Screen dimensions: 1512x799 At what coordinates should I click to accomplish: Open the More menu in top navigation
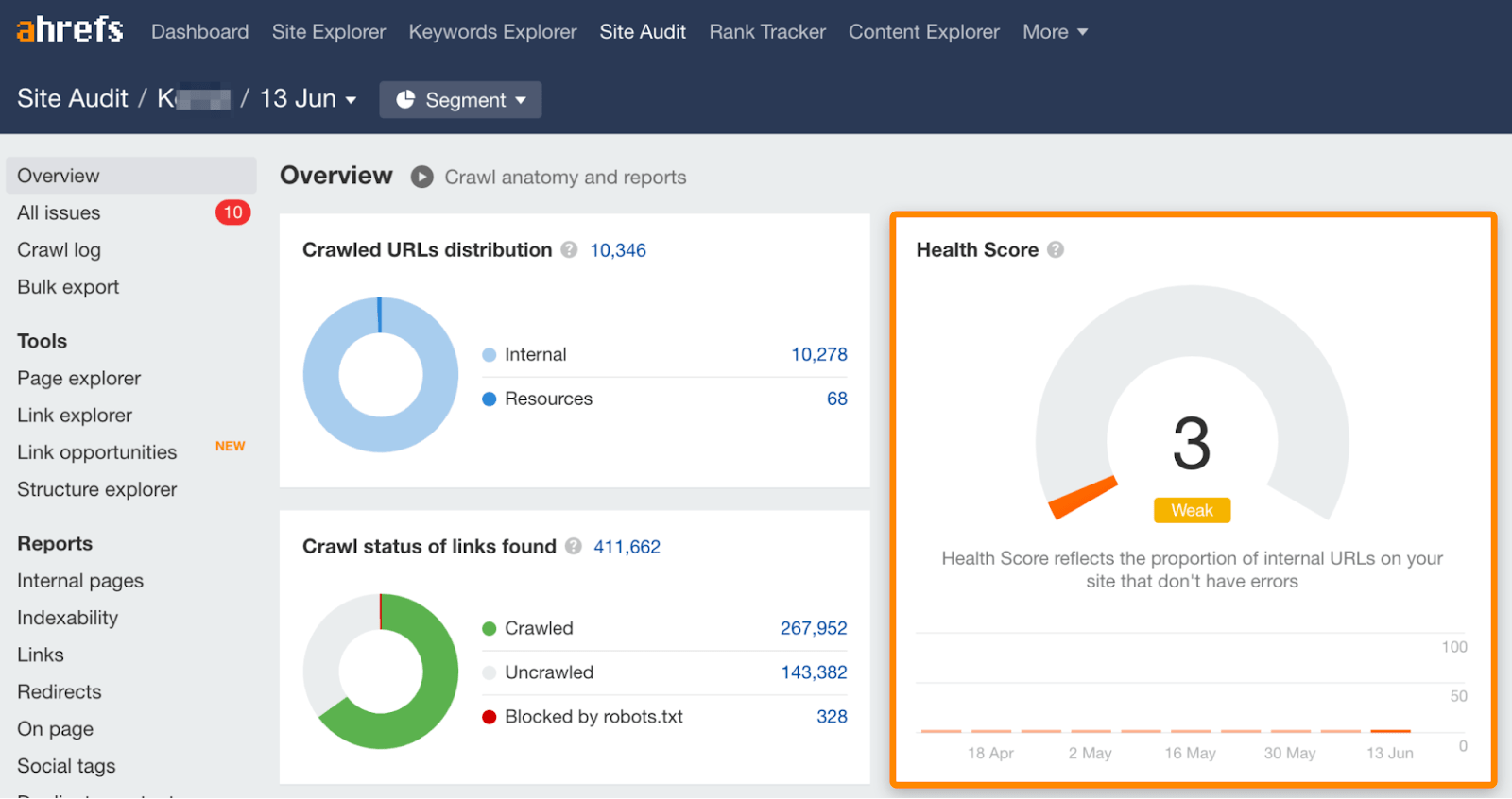(x=1055, y=32)
